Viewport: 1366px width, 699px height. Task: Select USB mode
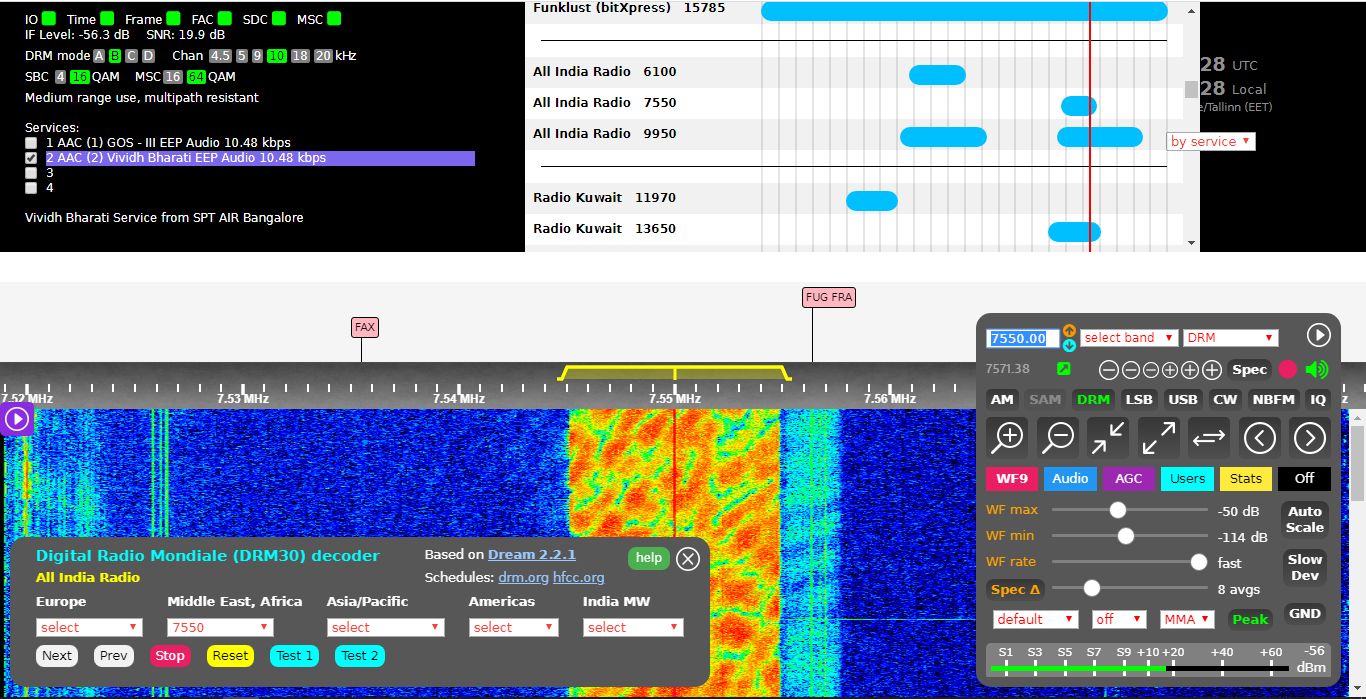(1183, 399)
